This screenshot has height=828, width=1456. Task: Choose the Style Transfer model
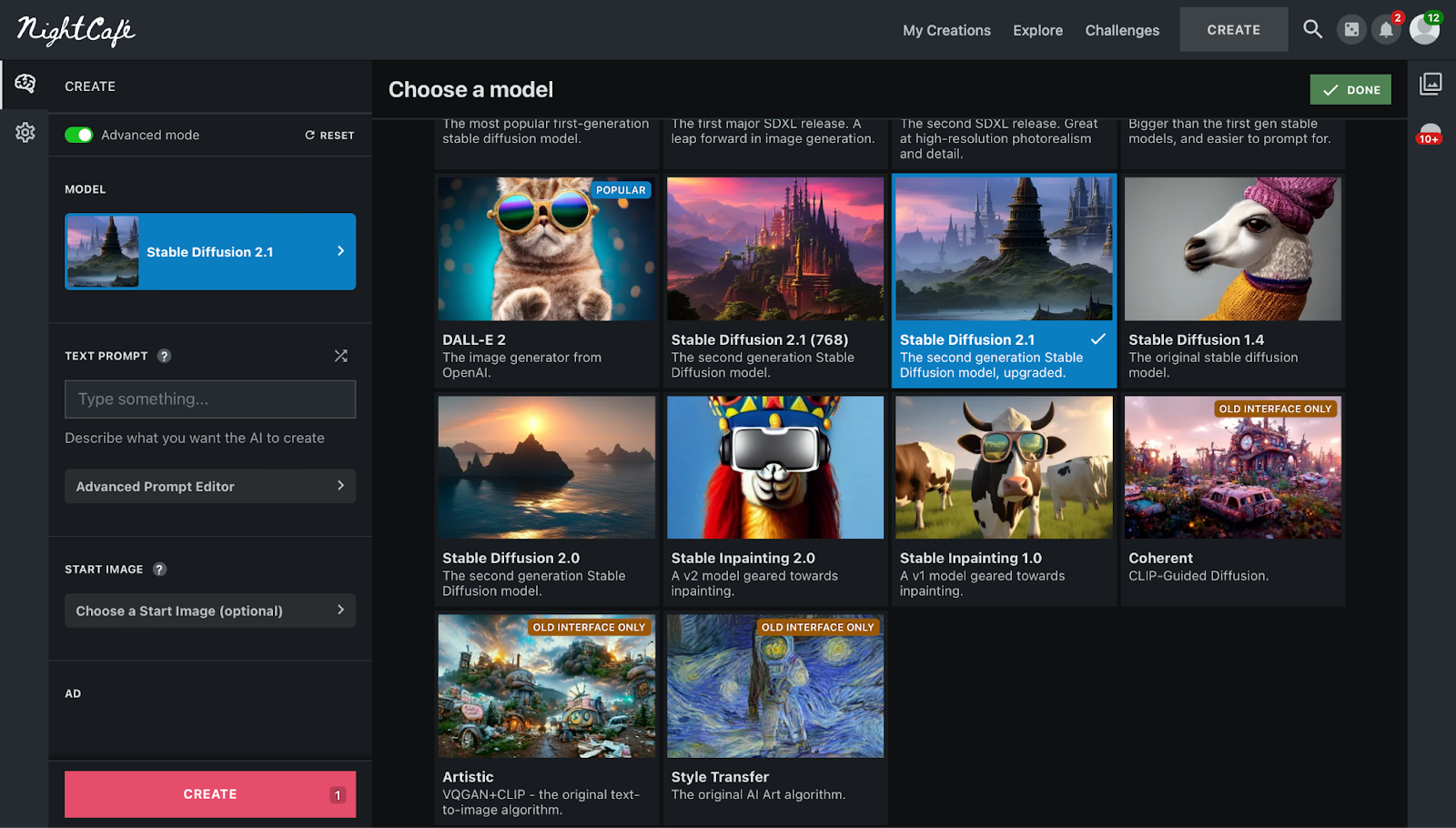[x=775, y=718]
